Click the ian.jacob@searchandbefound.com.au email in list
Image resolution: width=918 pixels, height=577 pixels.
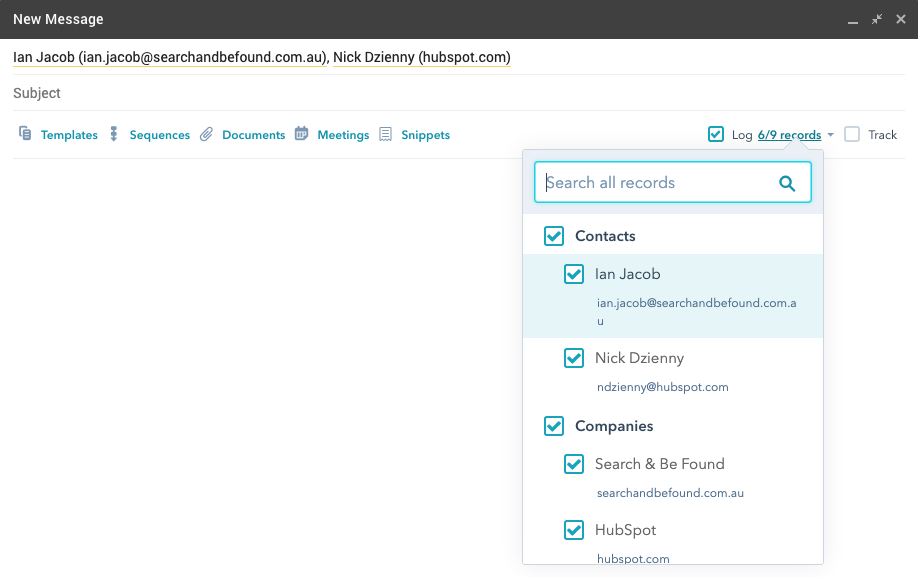click(697, 311)
